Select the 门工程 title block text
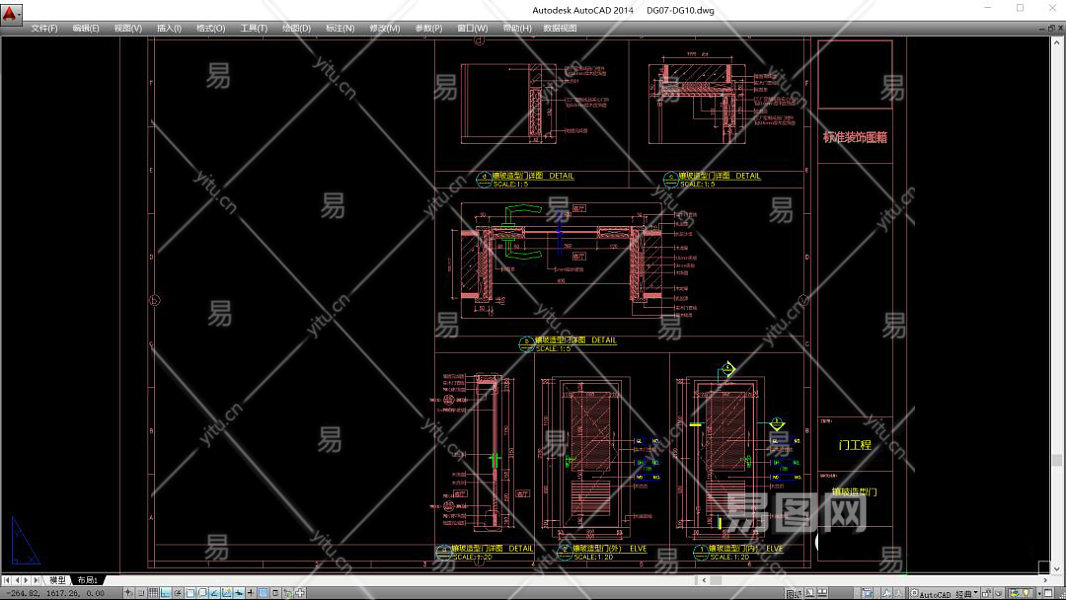 [855, 445]
